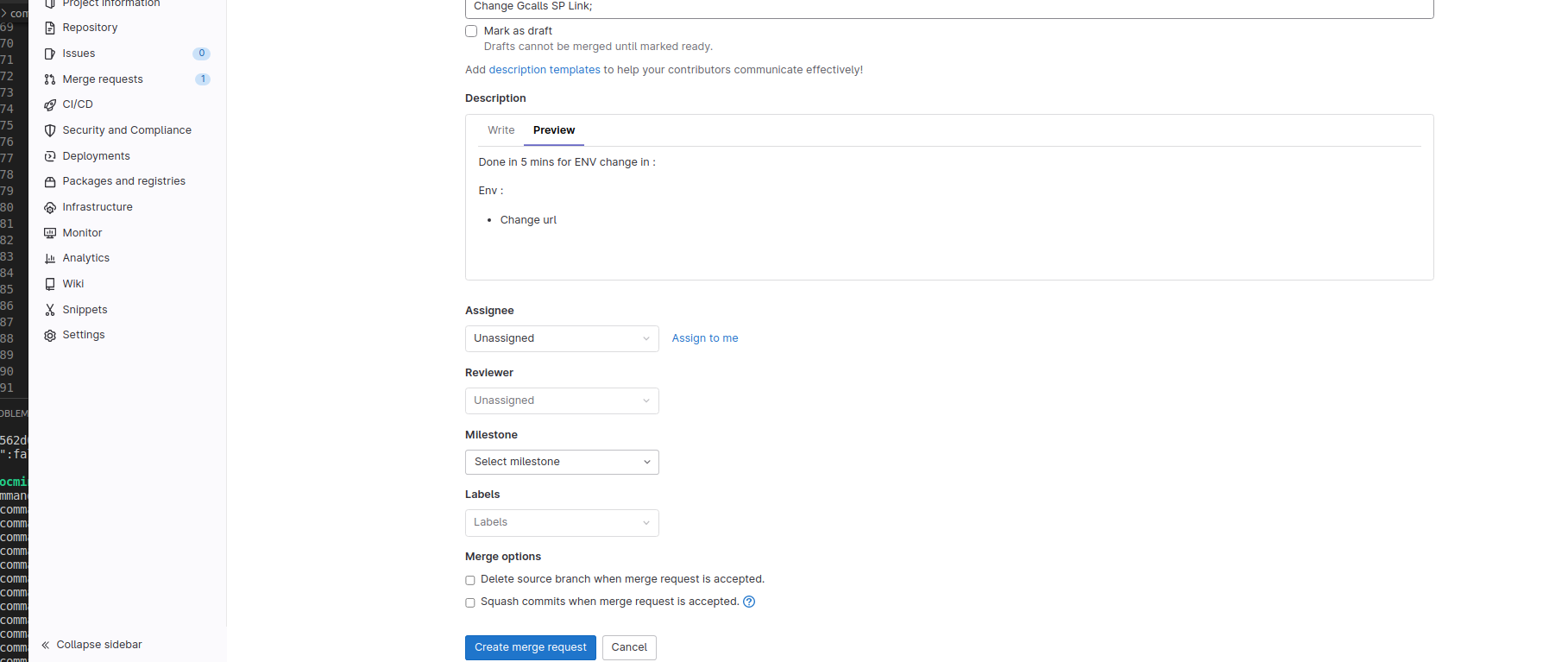Toggle Squash commits when merge request accepted
Screen dimensions: 1568x662
[x=470, y=602]
